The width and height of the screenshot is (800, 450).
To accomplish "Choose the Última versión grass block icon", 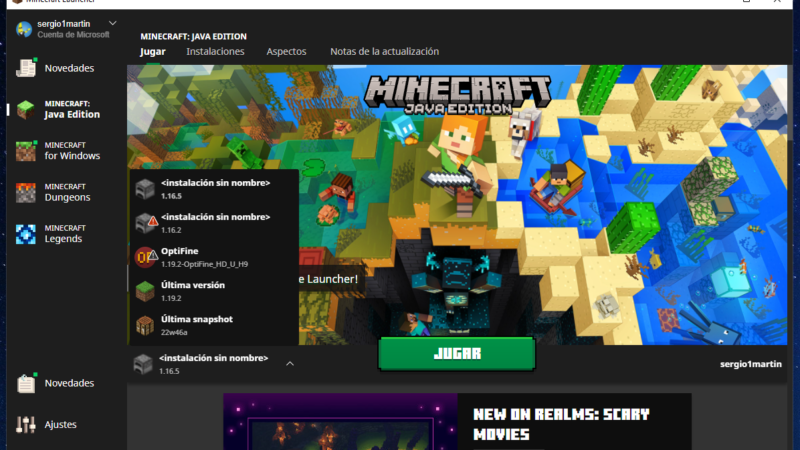I will pyautogui.click(x=145, y=291).
